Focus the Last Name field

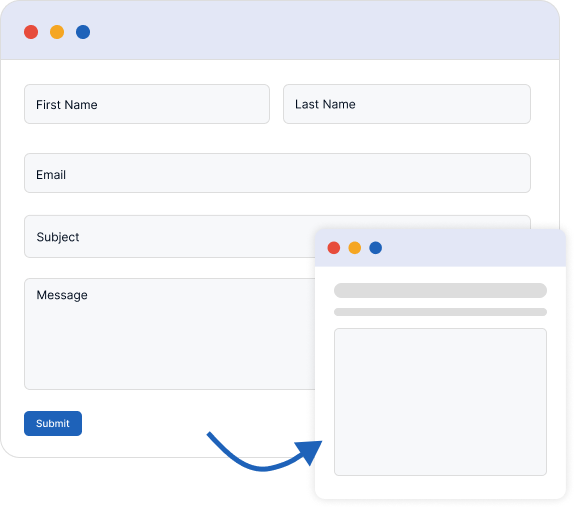tap(407, 104)
